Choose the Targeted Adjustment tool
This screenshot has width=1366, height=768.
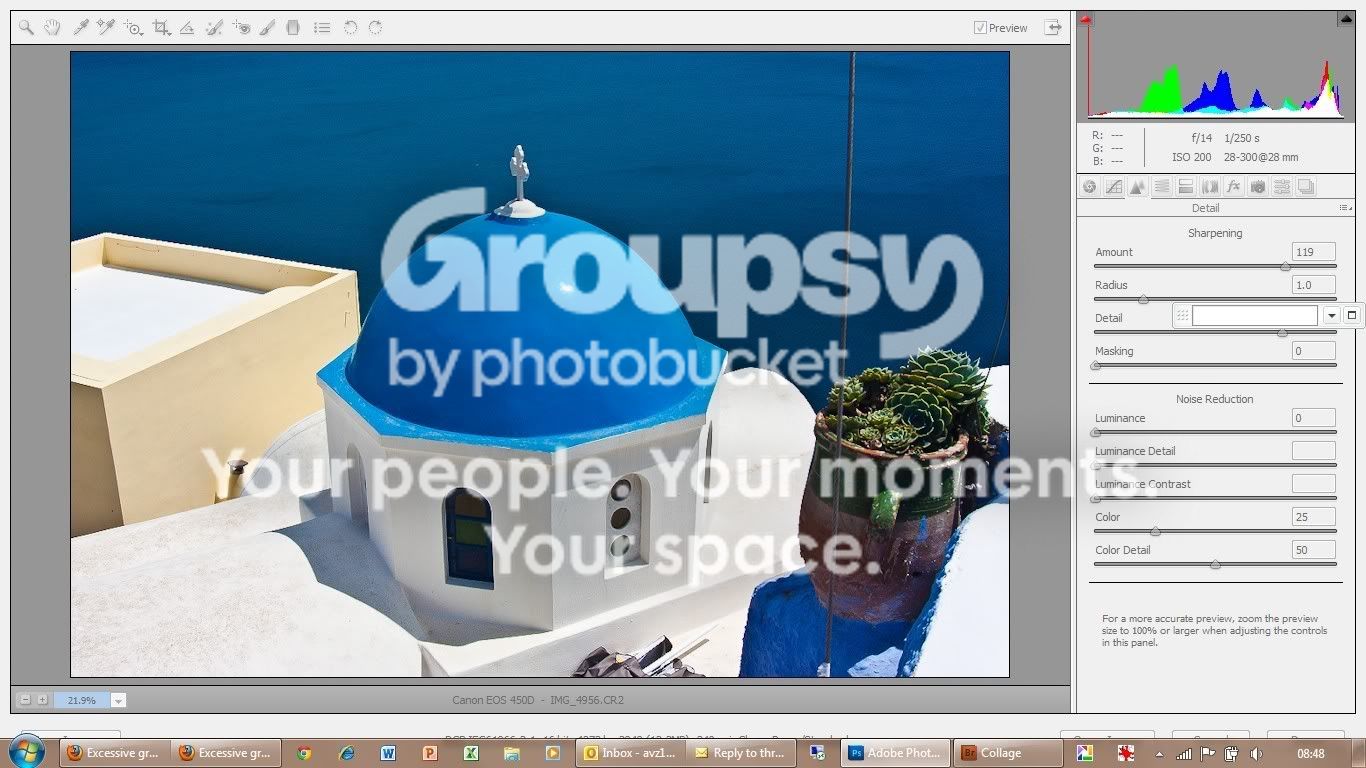[133, 28]
